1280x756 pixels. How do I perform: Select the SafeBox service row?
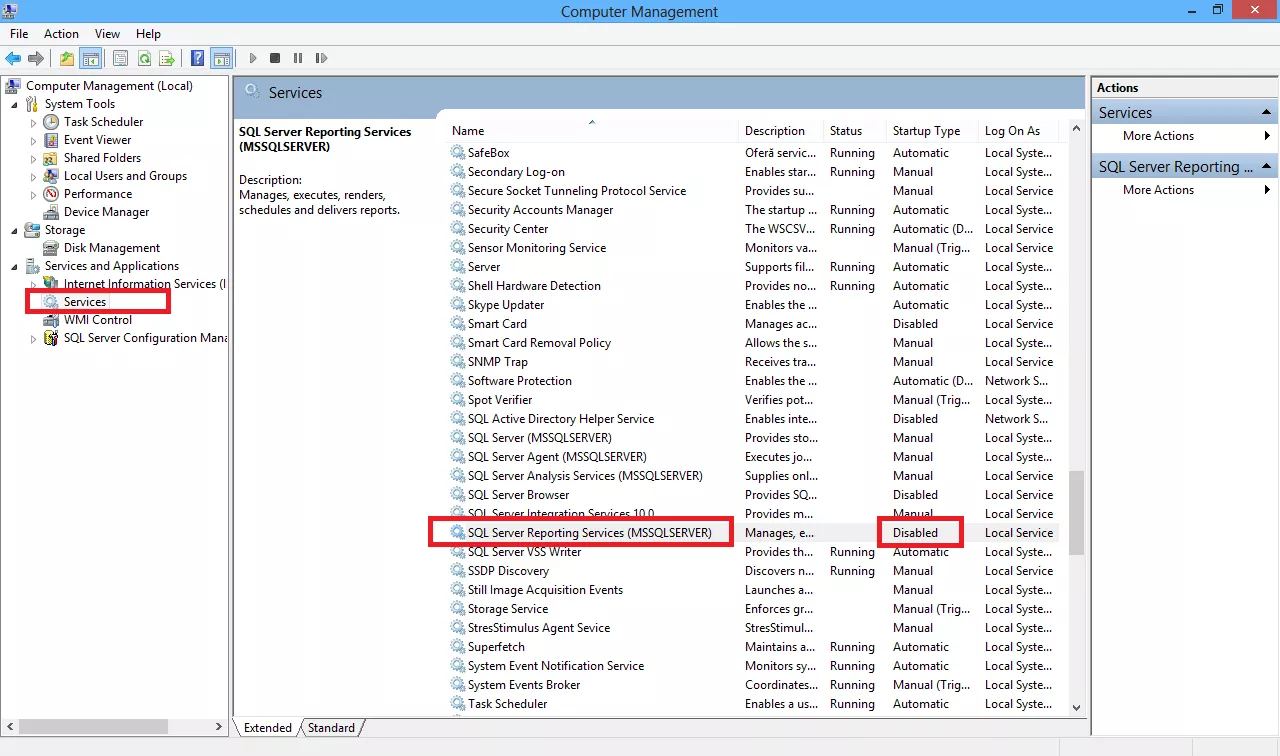pyautogui.click(x=752, y=153)
